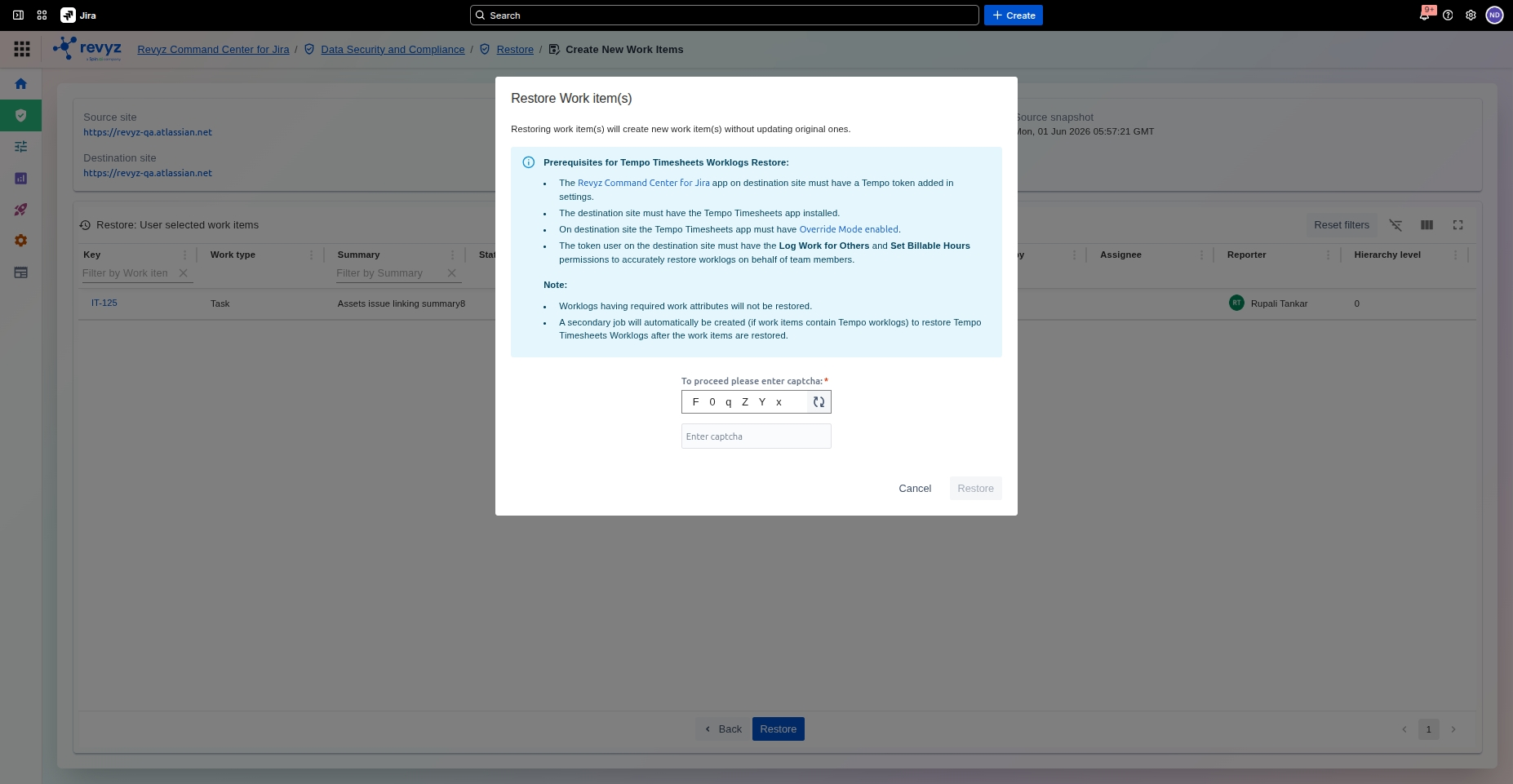Select the green shield sidebar icon
This screenshot has width=1513, height=784.
(x=21, y=115)
